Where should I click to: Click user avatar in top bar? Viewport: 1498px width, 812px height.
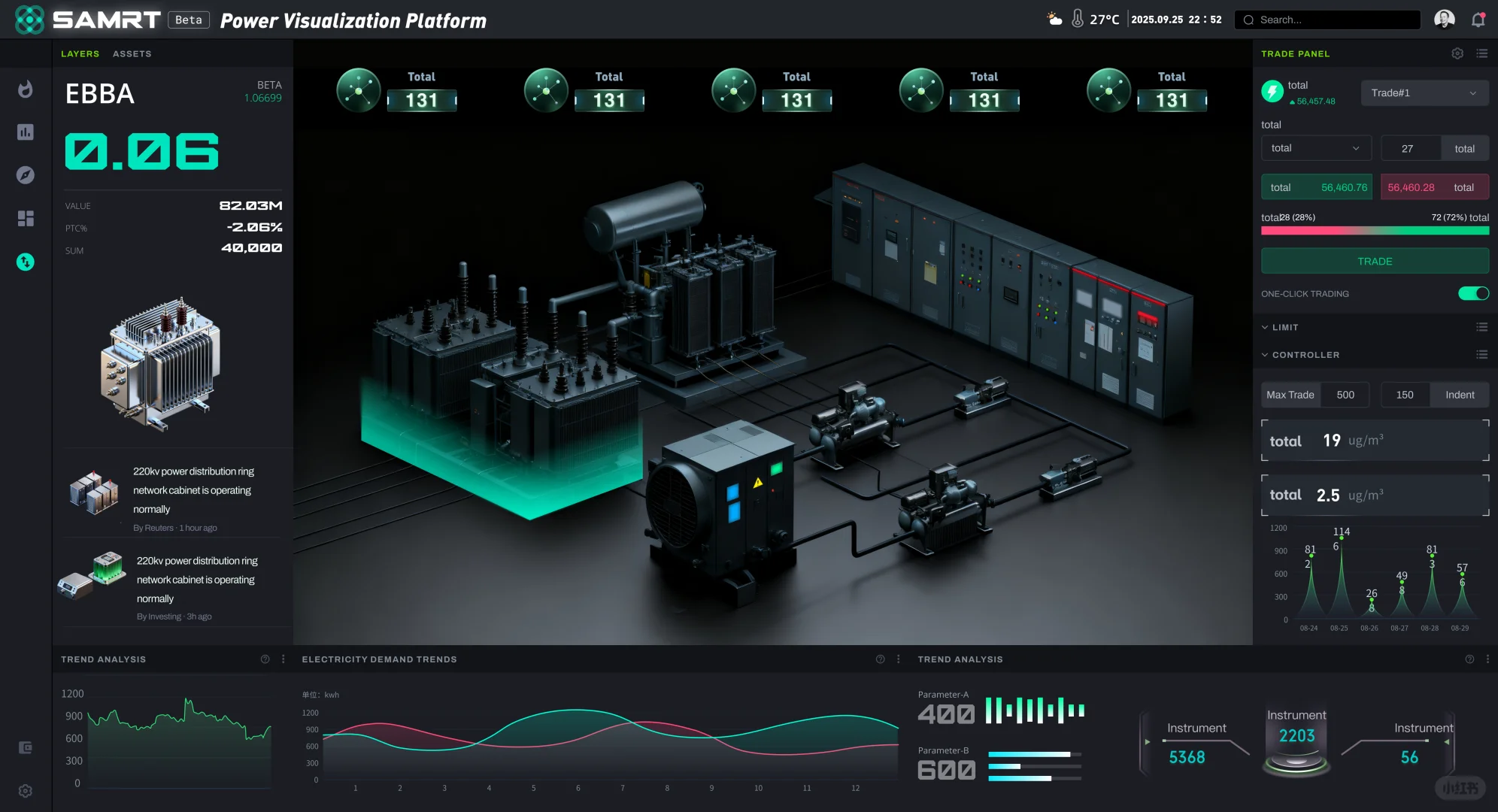coord(1444,20)
